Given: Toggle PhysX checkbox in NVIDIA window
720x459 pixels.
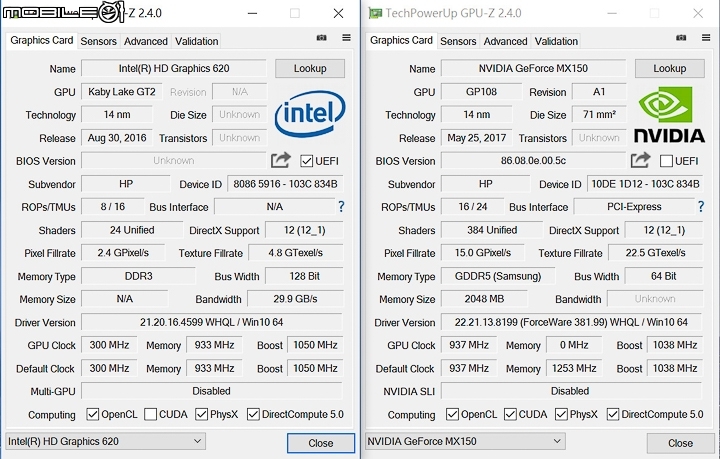Looking at the screenshot, I should [561, 414].
